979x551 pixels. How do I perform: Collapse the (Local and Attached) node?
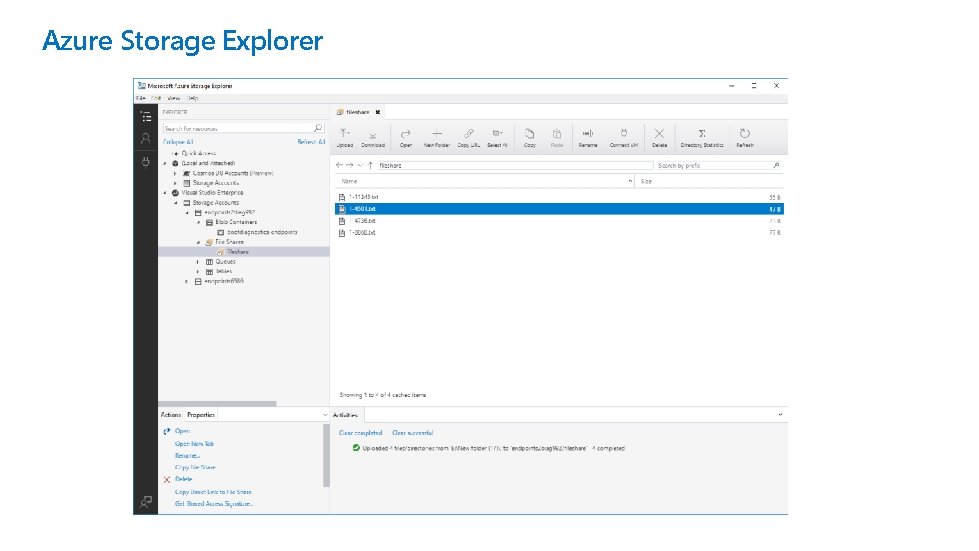coord(165,163)
